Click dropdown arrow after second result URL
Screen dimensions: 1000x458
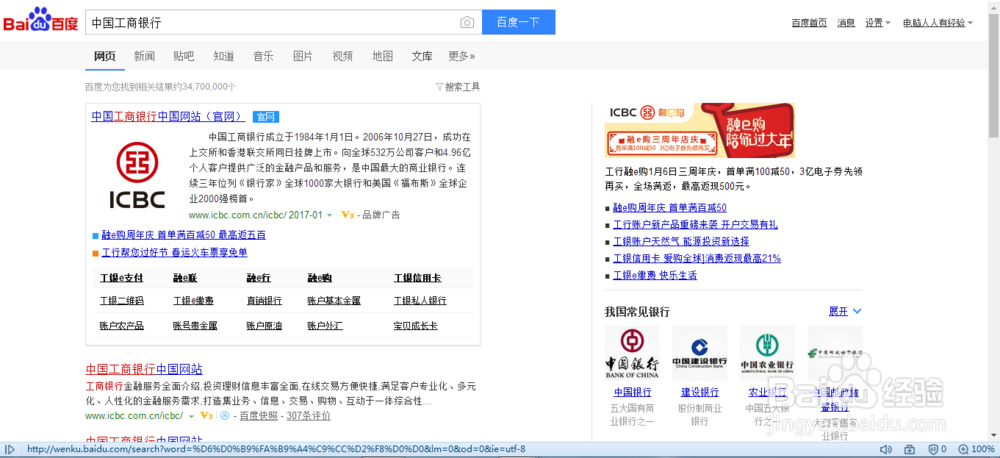(189, 417)
